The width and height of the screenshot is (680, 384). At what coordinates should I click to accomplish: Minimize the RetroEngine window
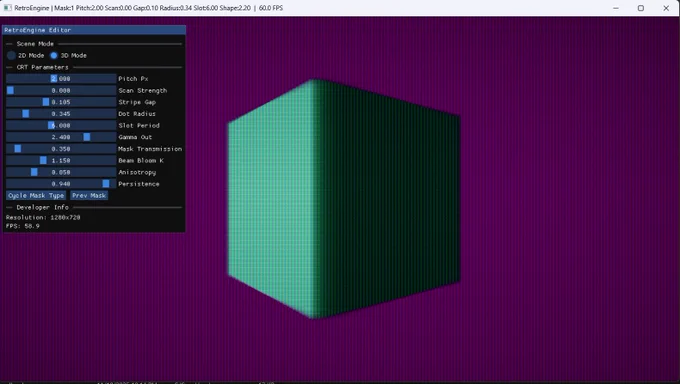[x=616, y=8]
